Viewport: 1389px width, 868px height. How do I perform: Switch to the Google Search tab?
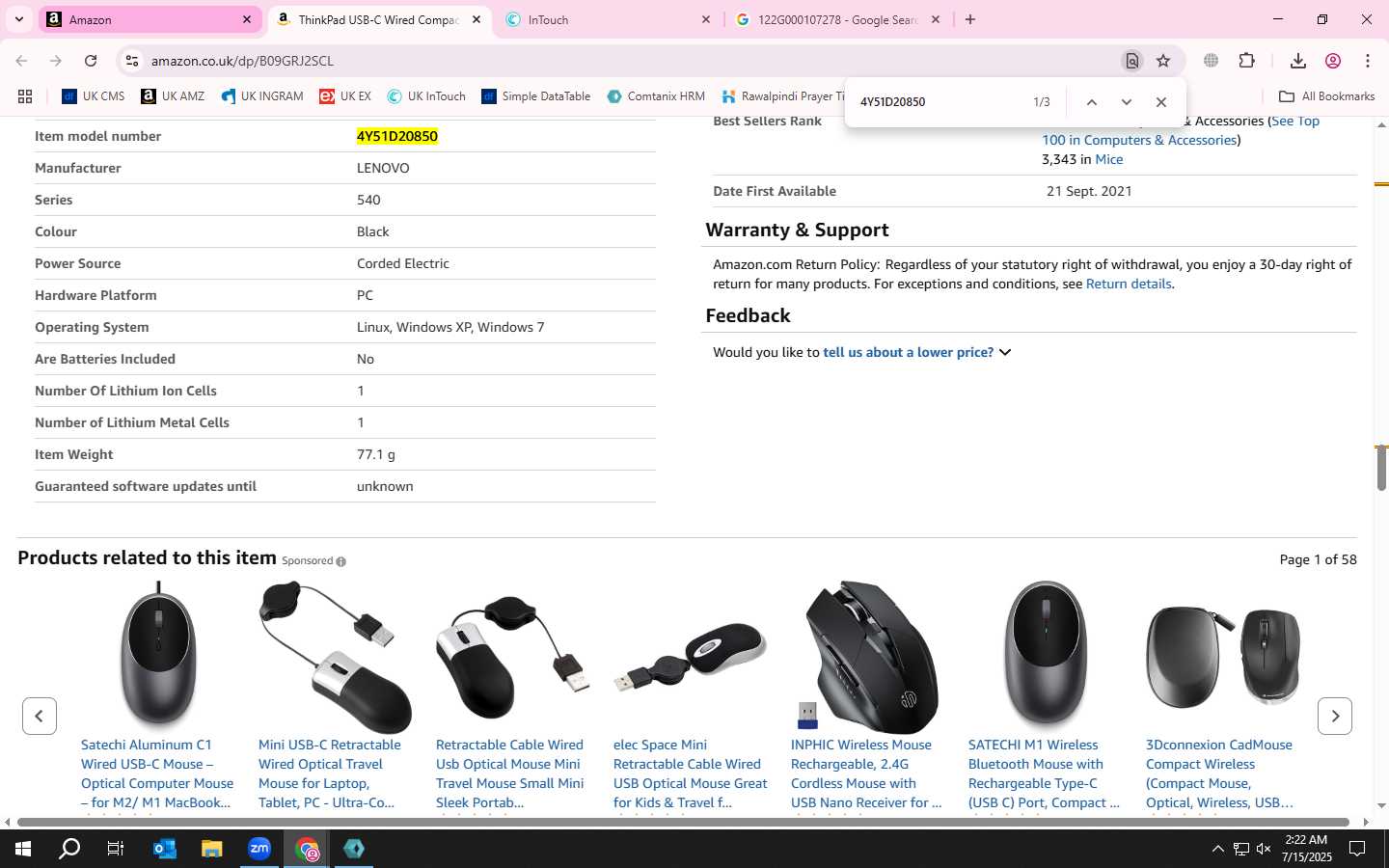coord(836,19)
